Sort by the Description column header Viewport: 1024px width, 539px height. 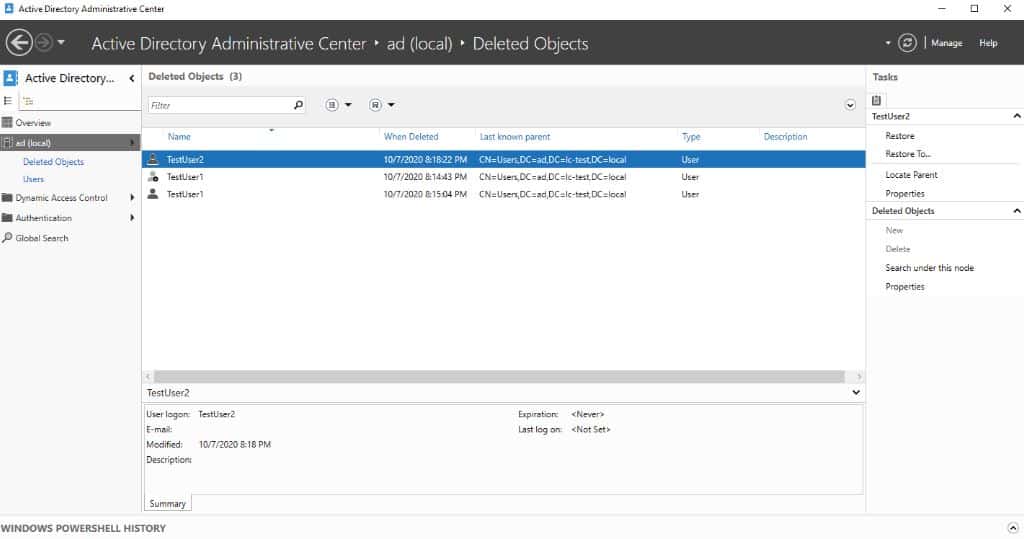[x=786, y=137]
